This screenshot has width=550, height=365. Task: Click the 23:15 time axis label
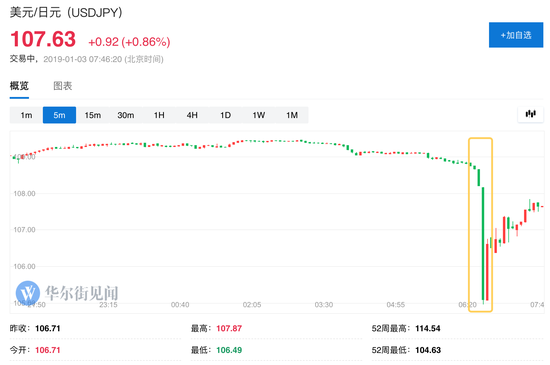click(108, 305)
